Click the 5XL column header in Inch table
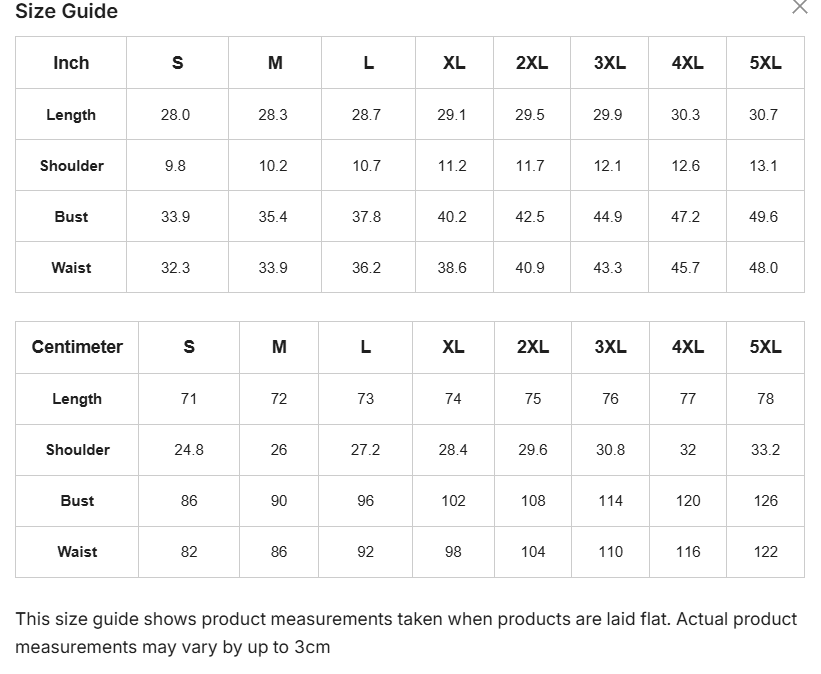The width and height of the screenshot is (821, 674). point(765,63)
